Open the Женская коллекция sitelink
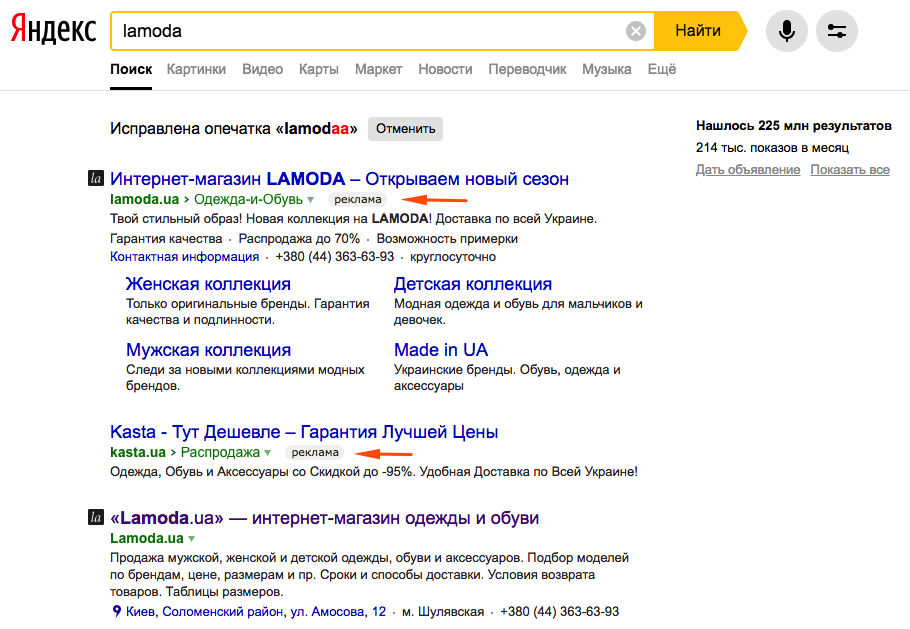Screen dimensions: 910x629 [208, 284]
